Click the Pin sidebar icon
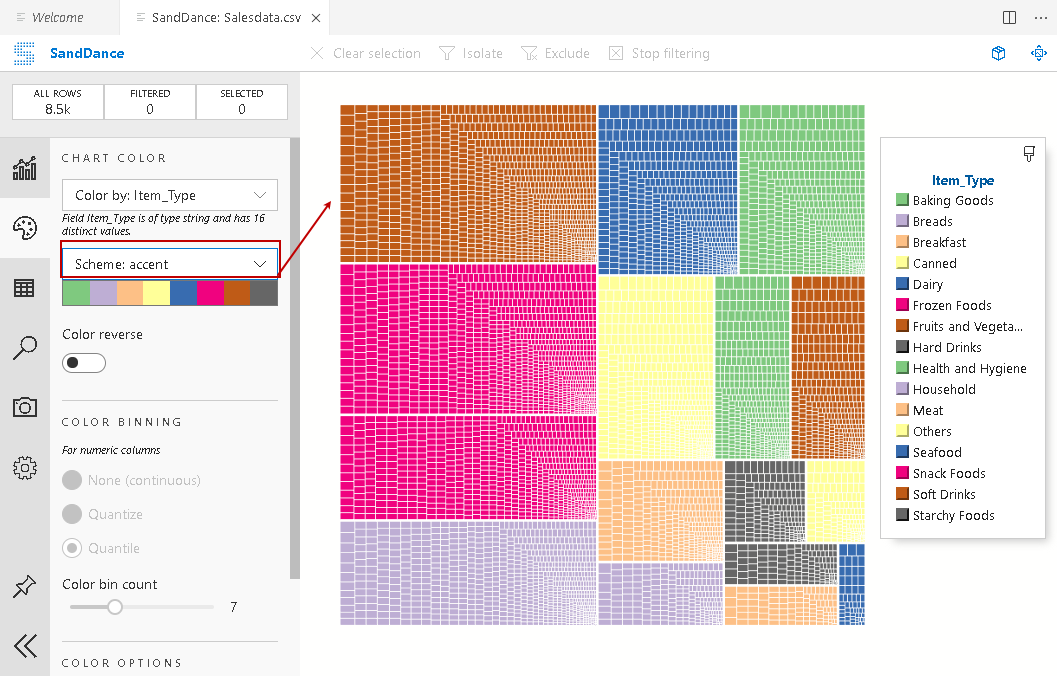This screenshot has height=676, width=1057. pyautogui.click(x=25, y=587)
